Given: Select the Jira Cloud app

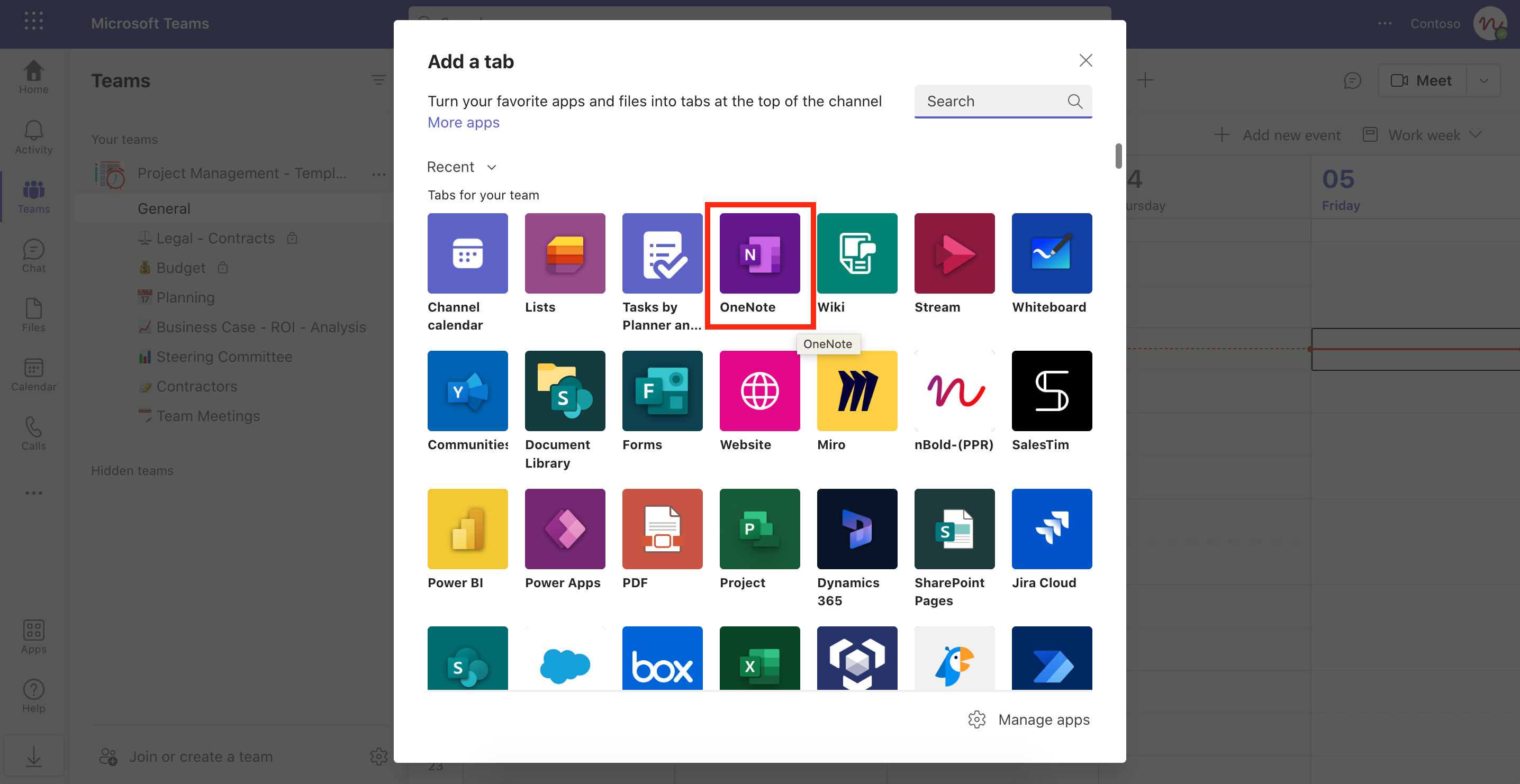Looking at the screenshot, I should (x=1051, y=528).
